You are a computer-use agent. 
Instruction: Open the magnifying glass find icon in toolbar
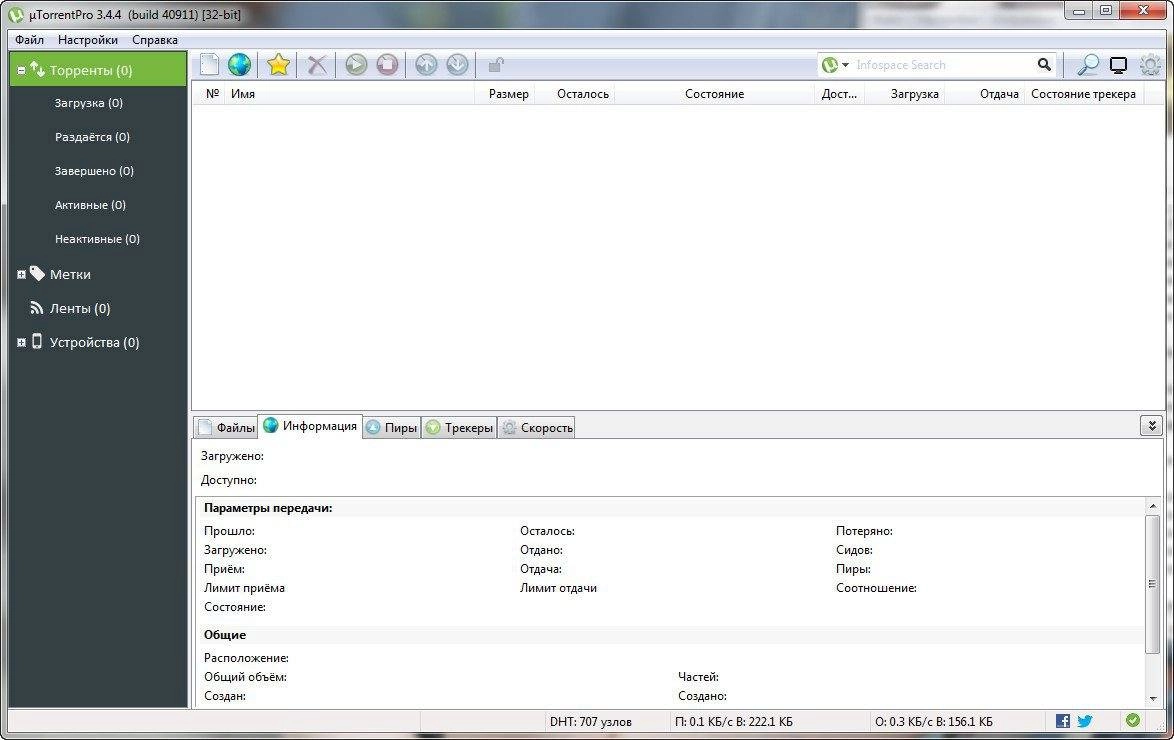(1088, 65)
